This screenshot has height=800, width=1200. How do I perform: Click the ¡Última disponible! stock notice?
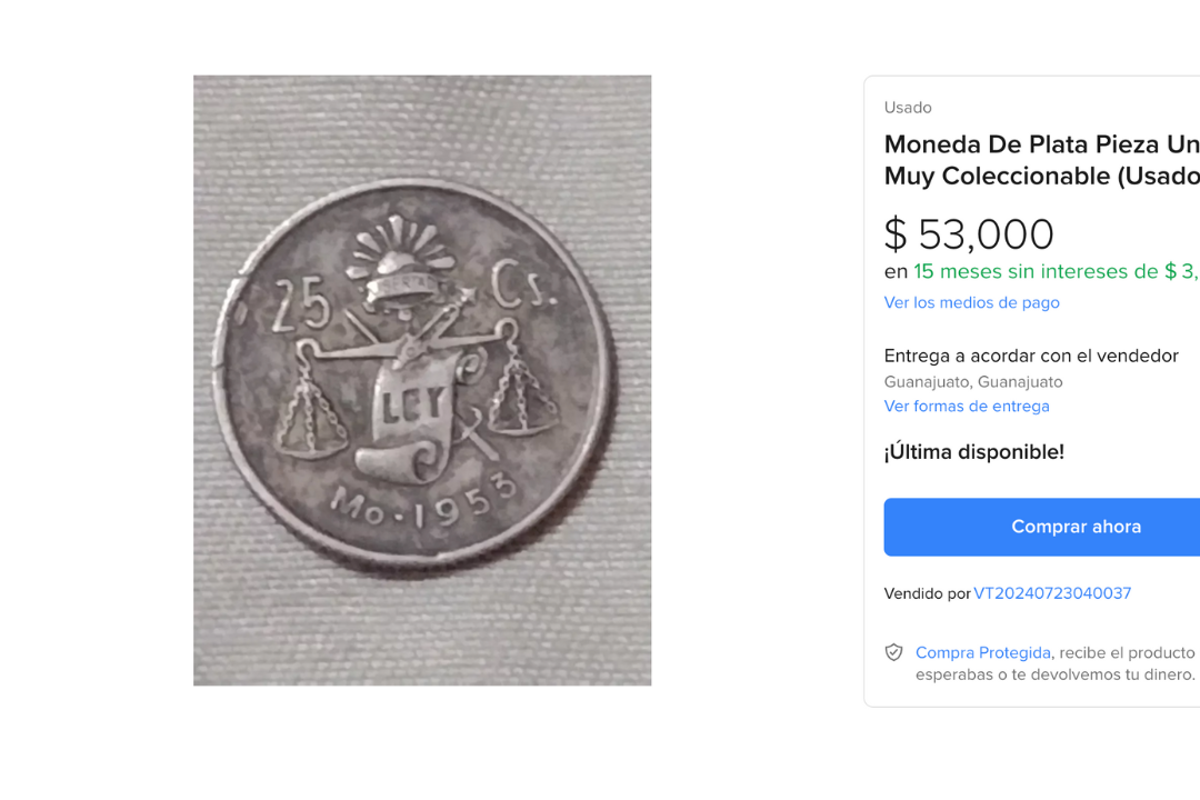click(975, 451)
